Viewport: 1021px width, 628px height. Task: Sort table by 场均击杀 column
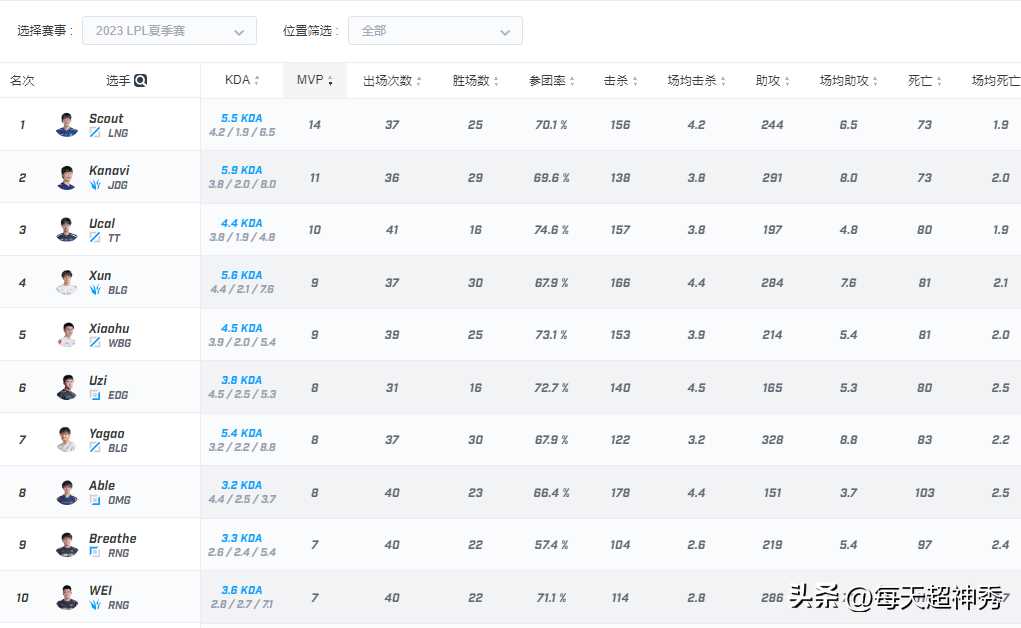[x=696, y=81]
